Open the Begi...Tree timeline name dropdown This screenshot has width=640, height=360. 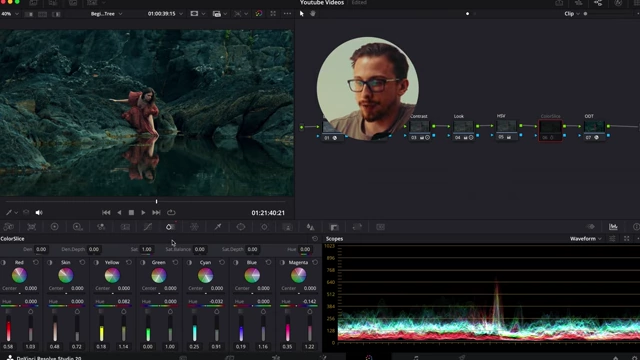point(106,13)
